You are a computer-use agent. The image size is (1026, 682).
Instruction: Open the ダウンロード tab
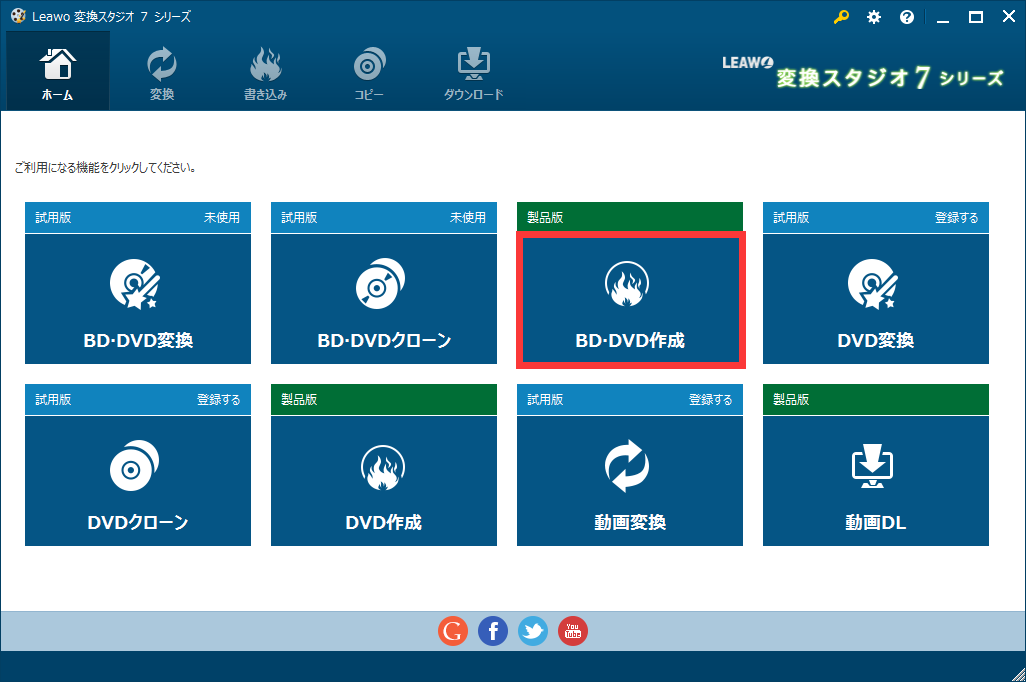tap(473, 70)
